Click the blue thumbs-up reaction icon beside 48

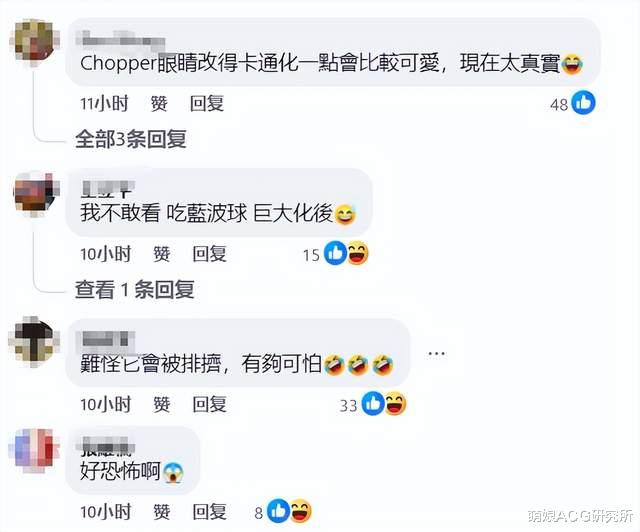tap(583, 102)
